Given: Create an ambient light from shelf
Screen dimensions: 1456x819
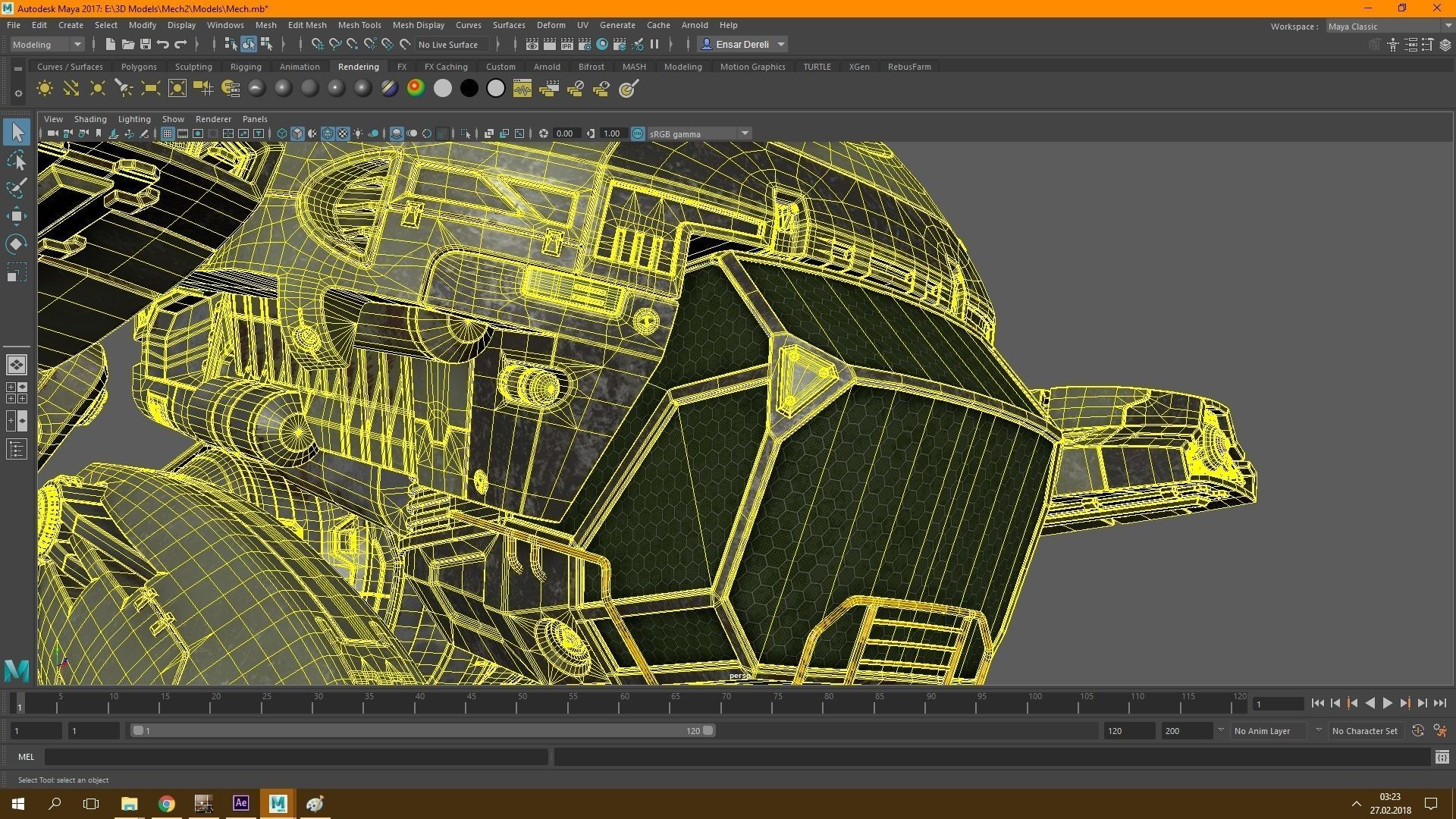Looking at the screenshot, I should [x=45, y=89].
